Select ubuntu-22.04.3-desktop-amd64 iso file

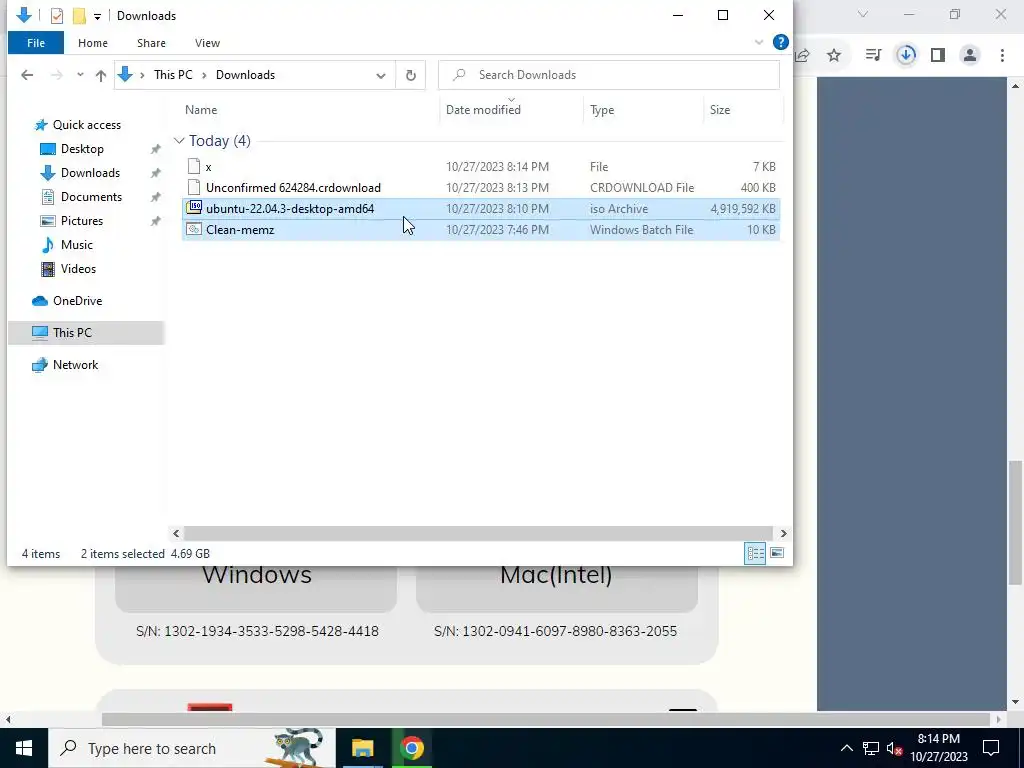(x=481, y=209)
